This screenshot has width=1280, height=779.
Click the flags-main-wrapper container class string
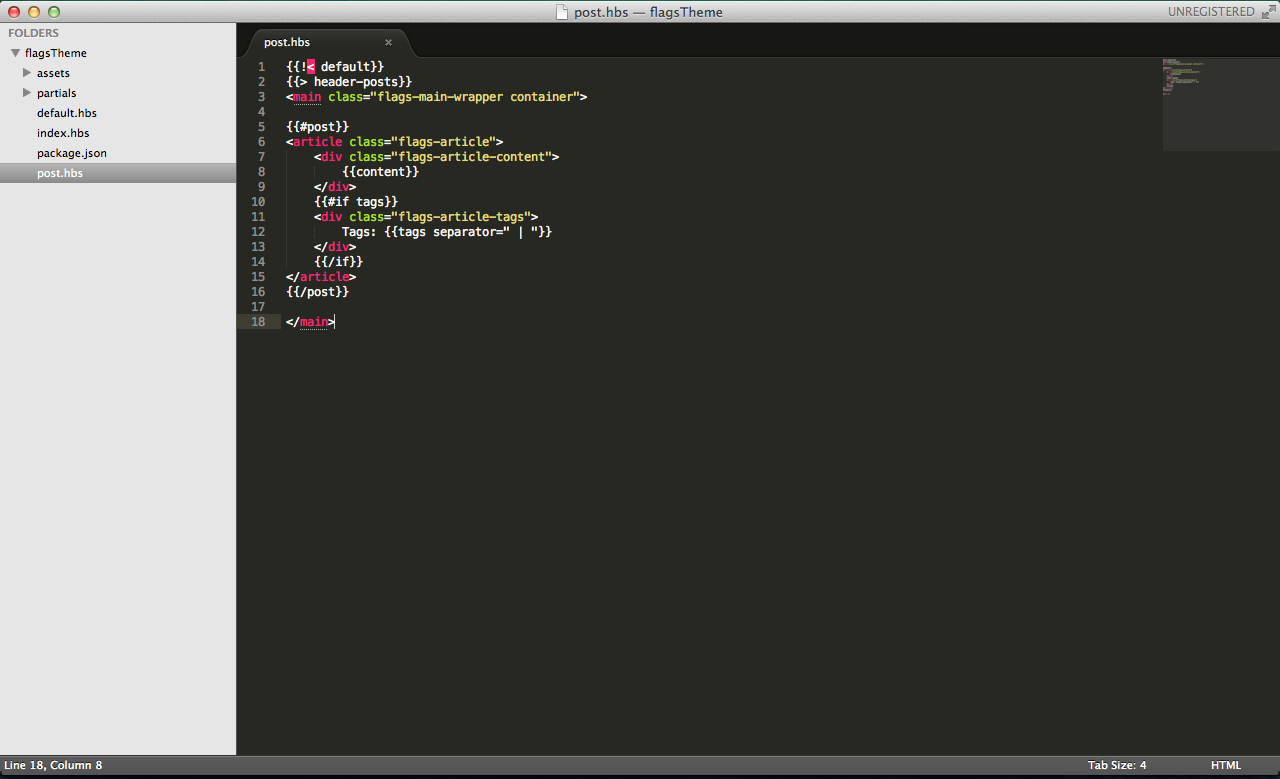pyautogui.click(x=475, y=96)
